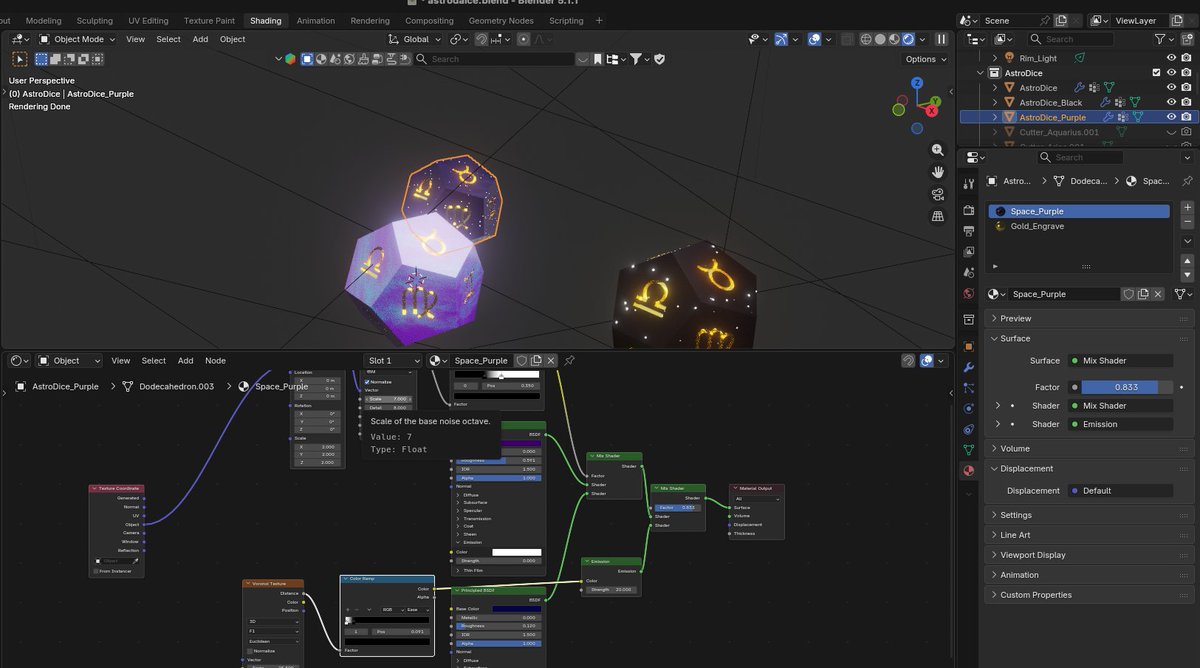Viewport: 1200px width, 668px height.
Task: Toggle Normalize checkbox in noise texture node
Action: click(x=368, y=382)
